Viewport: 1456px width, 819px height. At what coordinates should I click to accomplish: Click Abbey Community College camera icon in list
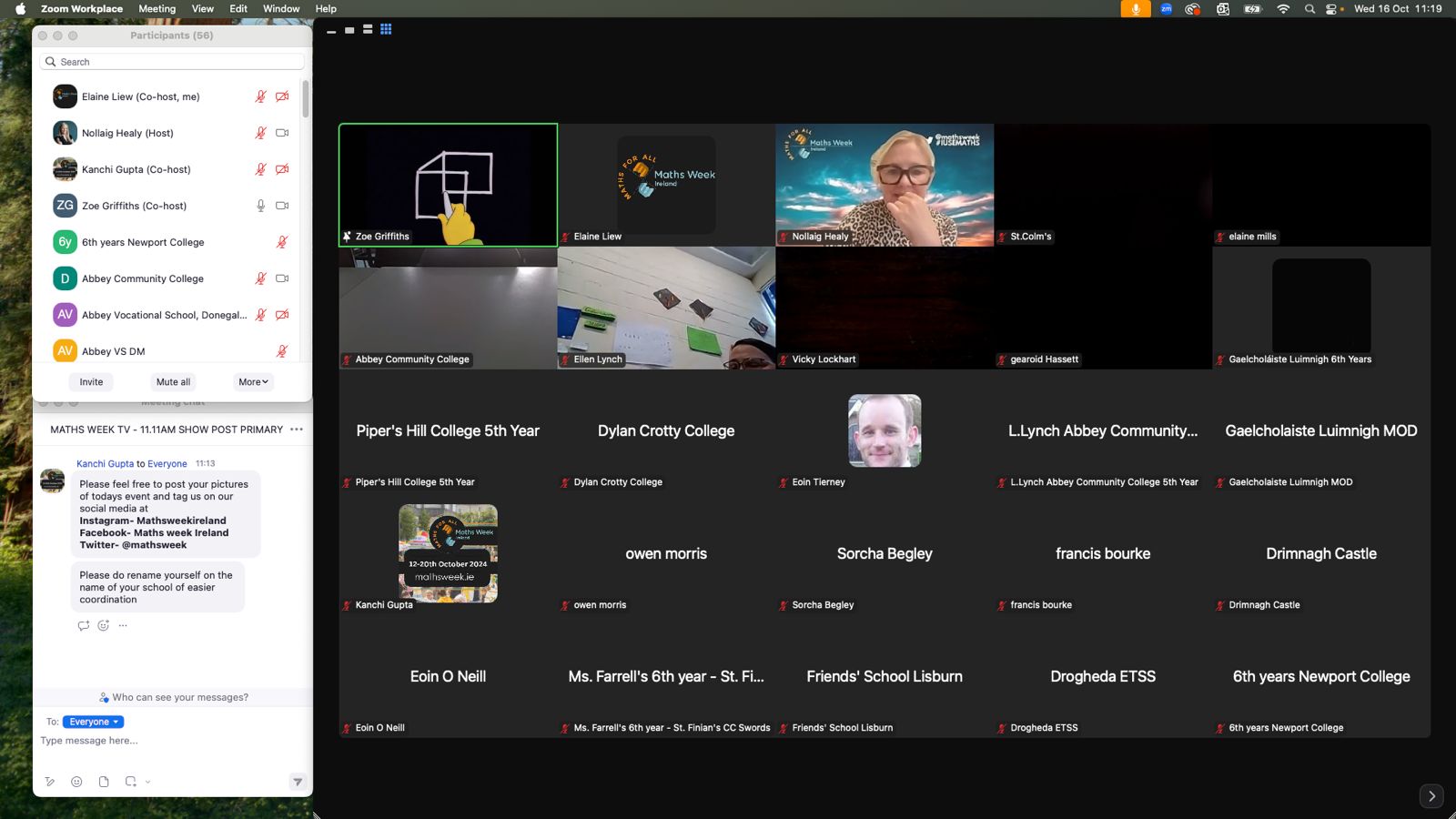[x=282, y=278]
